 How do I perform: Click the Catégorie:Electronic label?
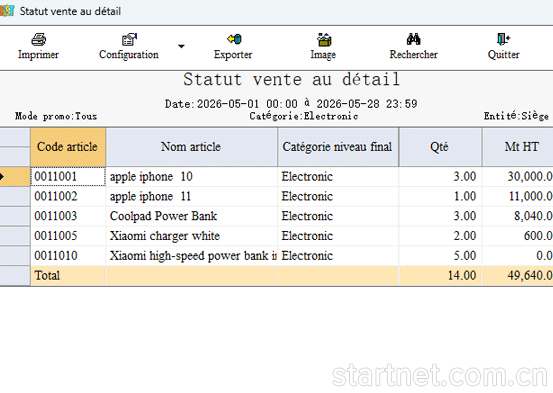point(304,116)
